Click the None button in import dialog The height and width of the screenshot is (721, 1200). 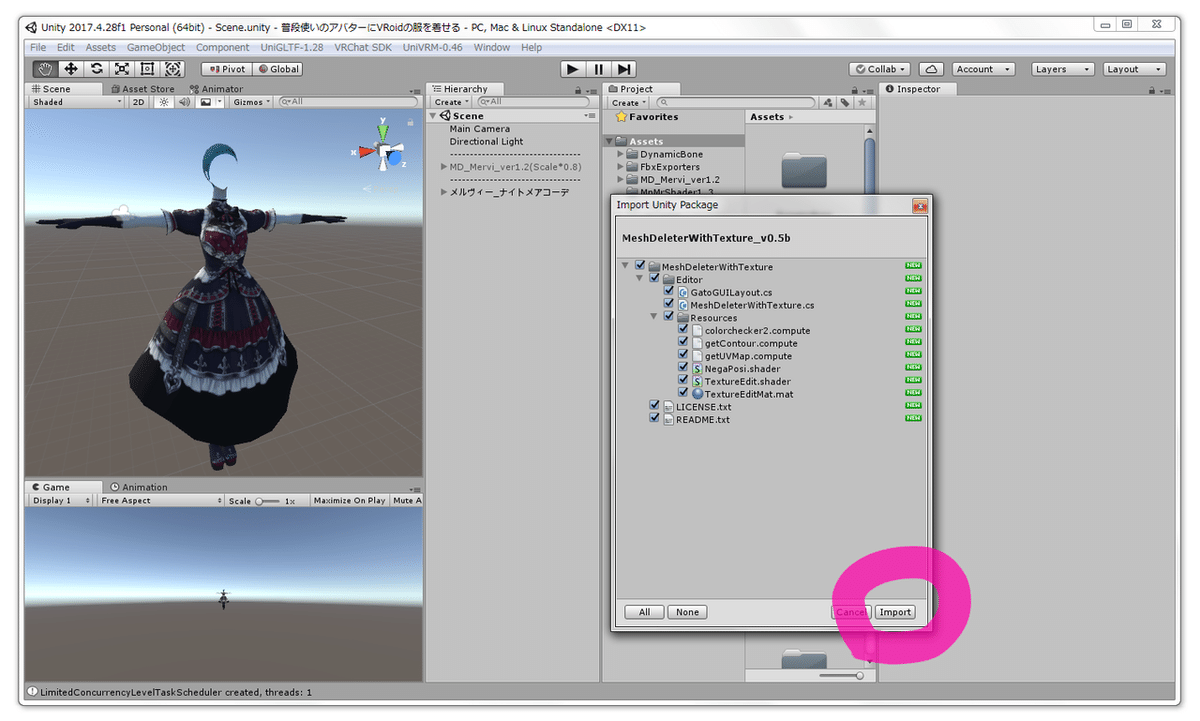pos(688,612)
